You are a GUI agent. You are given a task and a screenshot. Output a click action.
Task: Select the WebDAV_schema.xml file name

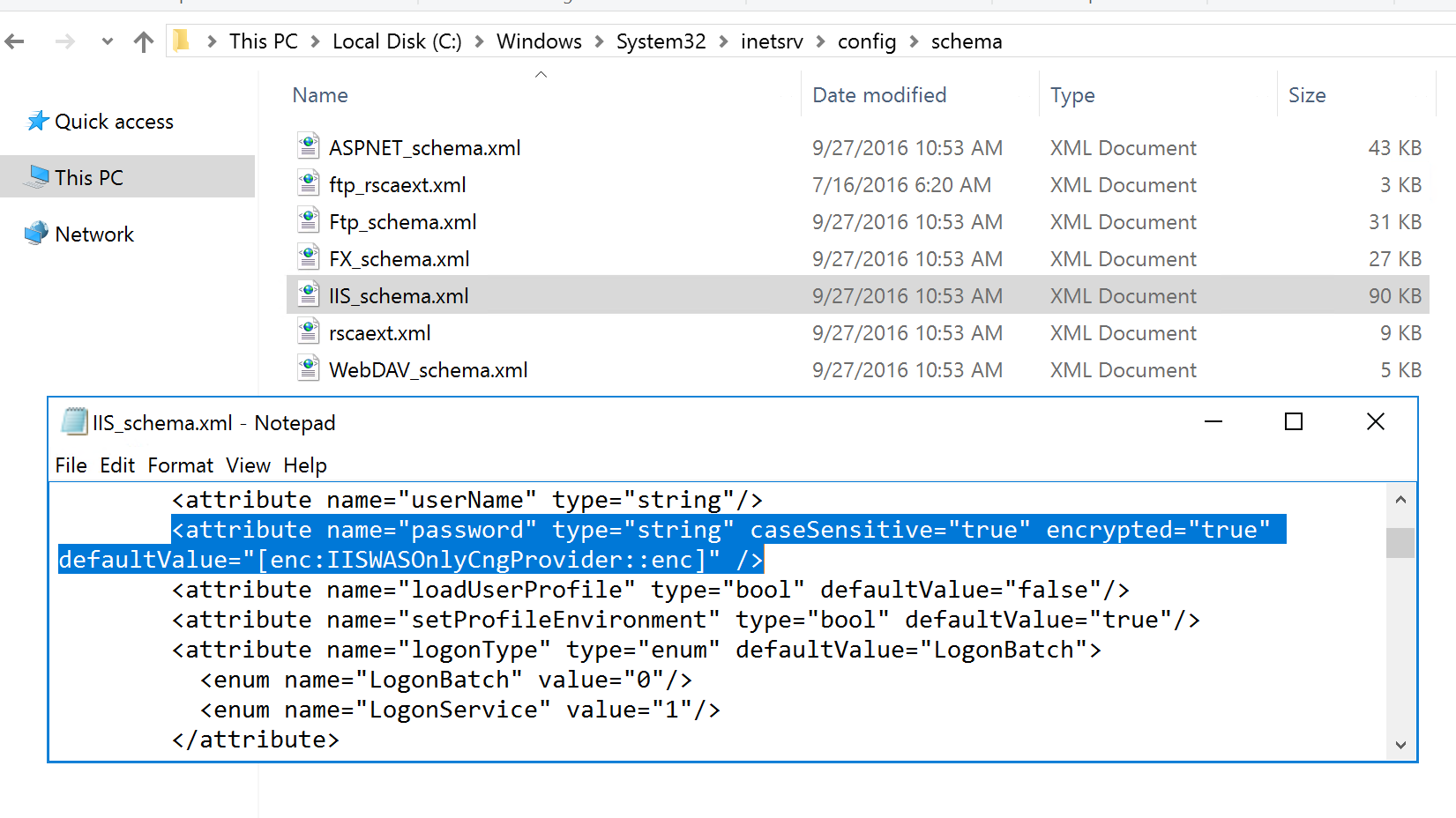click(429, 370)
